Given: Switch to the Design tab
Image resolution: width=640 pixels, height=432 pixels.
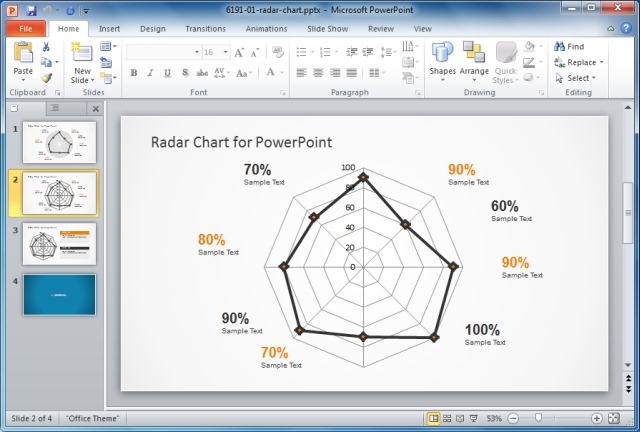Looking at the screenshot, I should coord(153,29).
